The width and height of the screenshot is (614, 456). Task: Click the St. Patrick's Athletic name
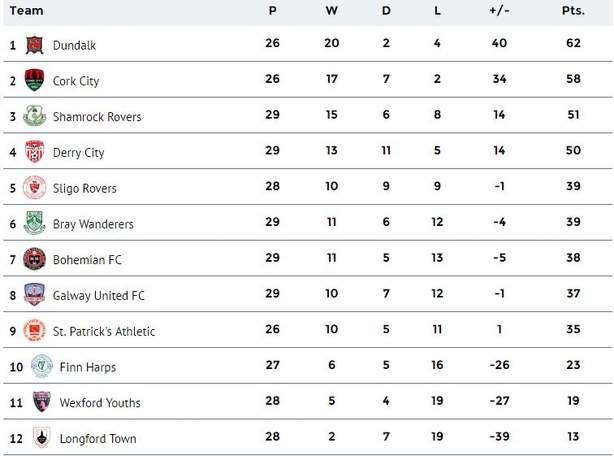pyautogui.click(x=104, y=332)
